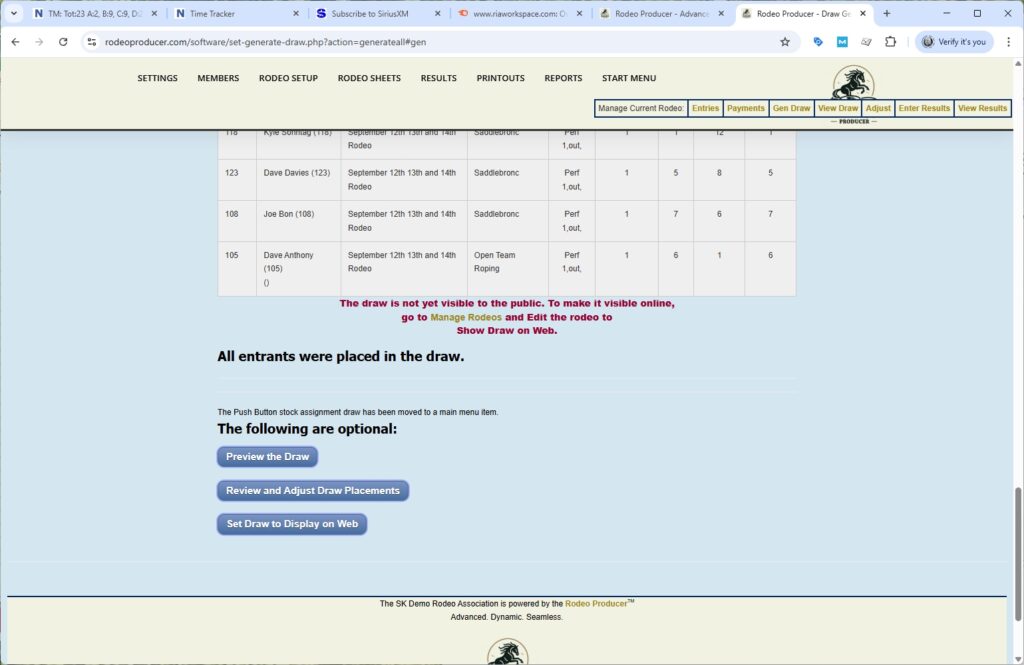Open Enter Results from the rodeo toolbar
This screenshot has width=1024, height=665.
(923, 108)
